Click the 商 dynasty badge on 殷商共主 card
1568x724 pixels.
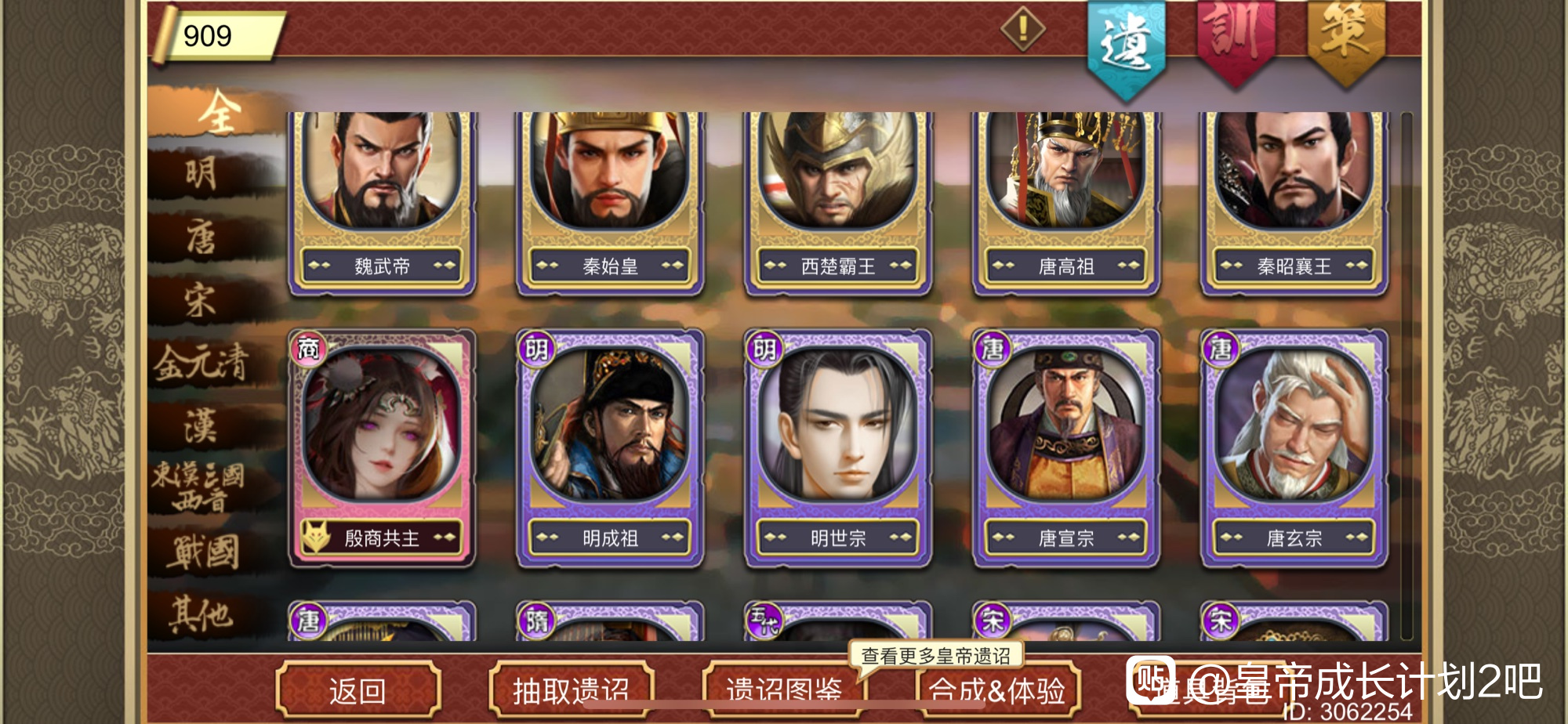click(308, 349)
